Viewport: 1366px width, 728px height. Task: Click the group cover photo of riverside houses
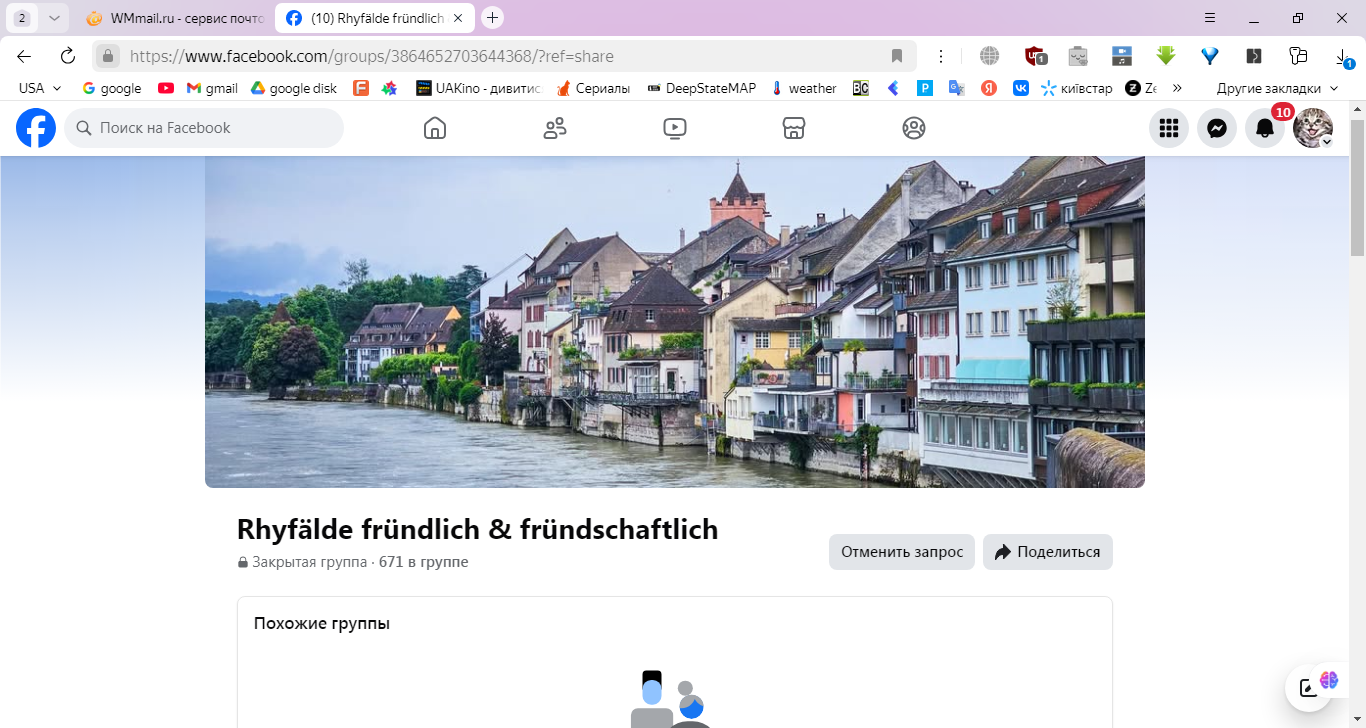675,322
